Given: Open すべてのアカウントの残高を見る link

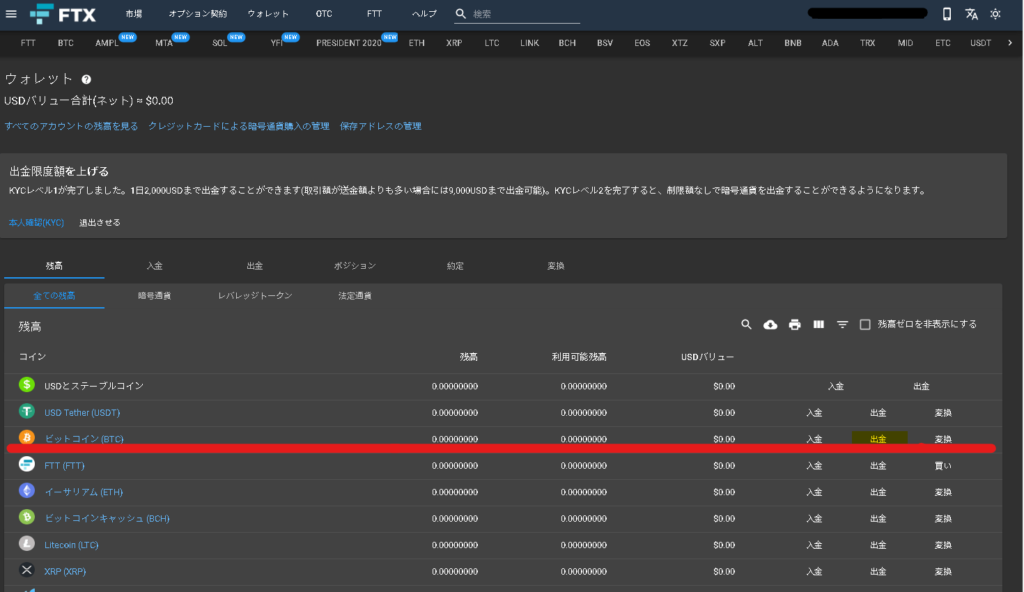Looking at the screenshot, I should [x=71, y=126].
